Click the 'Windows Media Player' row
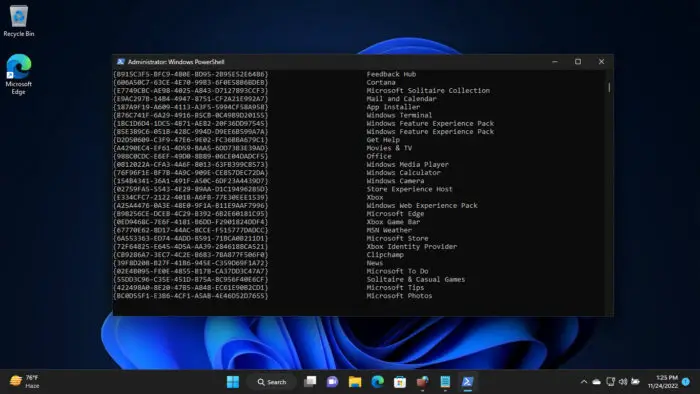This screenshot has height=394, width=700. tap(408, 165)
